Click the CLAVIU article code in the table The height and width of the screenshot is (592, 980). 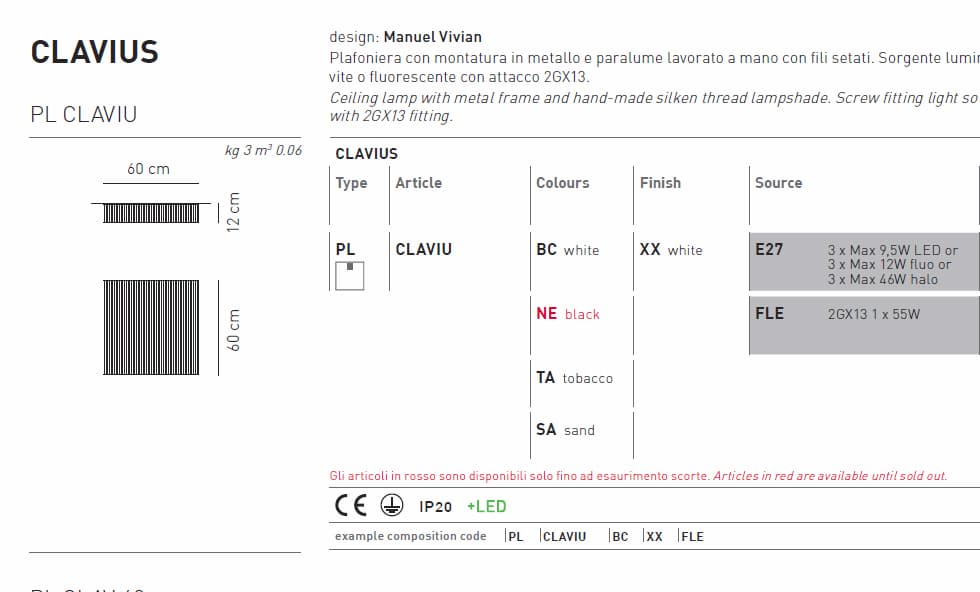point(423,250)
